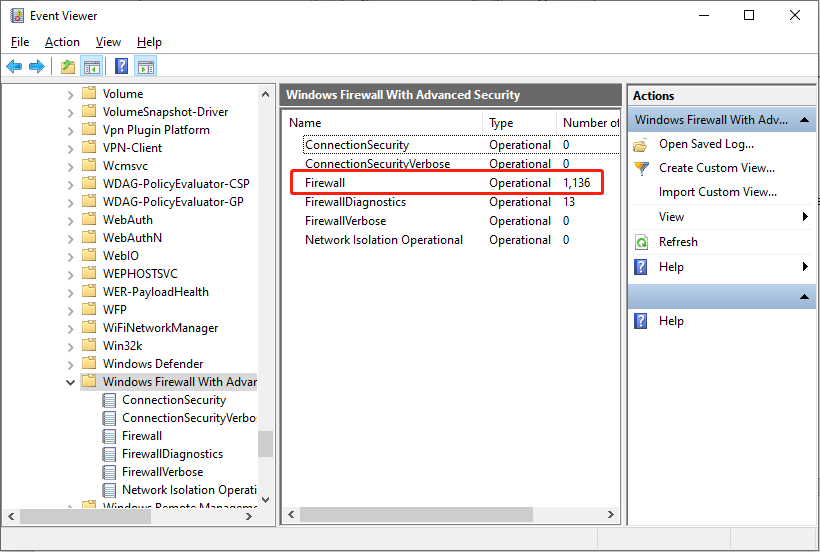Viewport: 820px width, 552px height.
Task: Open the View submenu arrow in Actions
Action: (805, 216)
